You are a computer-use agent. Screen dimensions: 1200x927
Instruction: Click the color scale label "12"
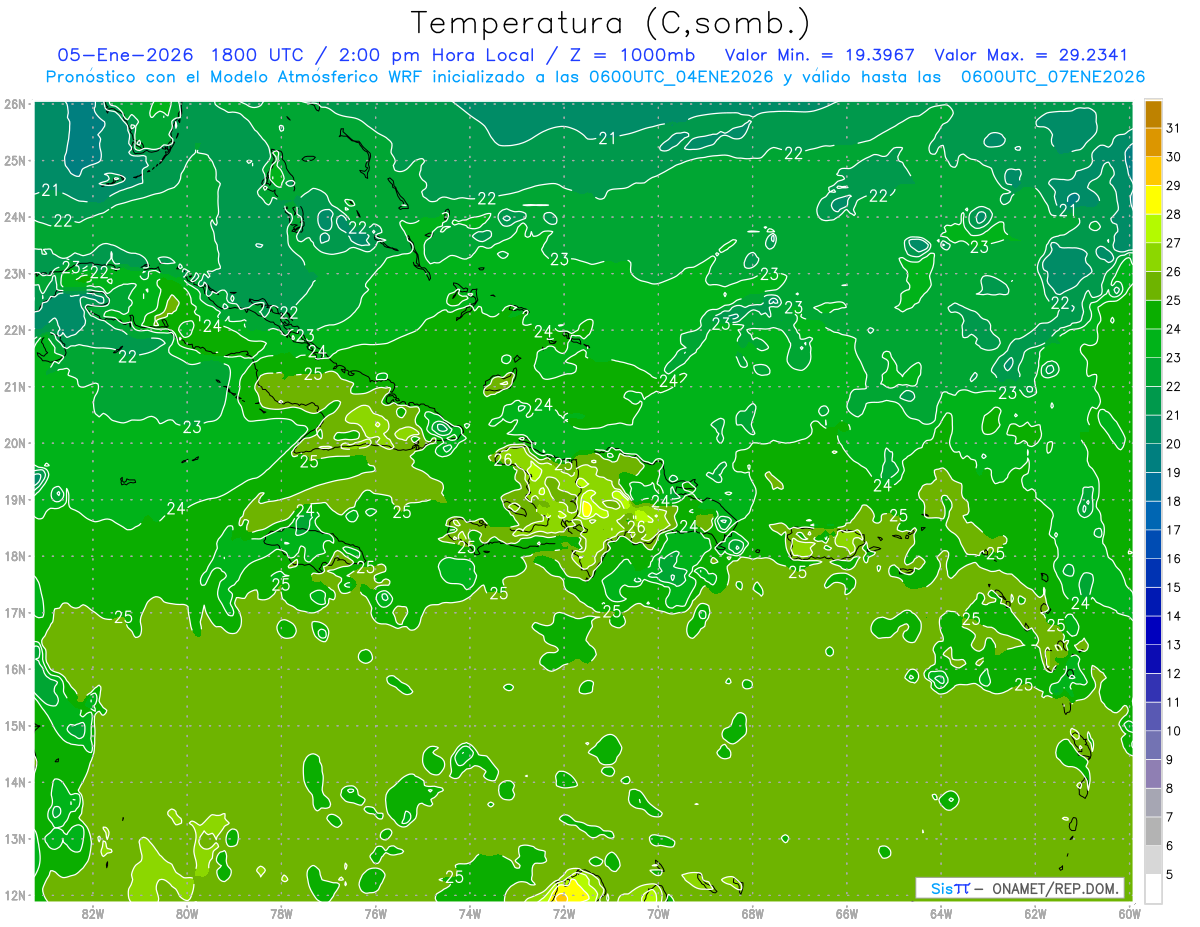tap(1174, 673)
